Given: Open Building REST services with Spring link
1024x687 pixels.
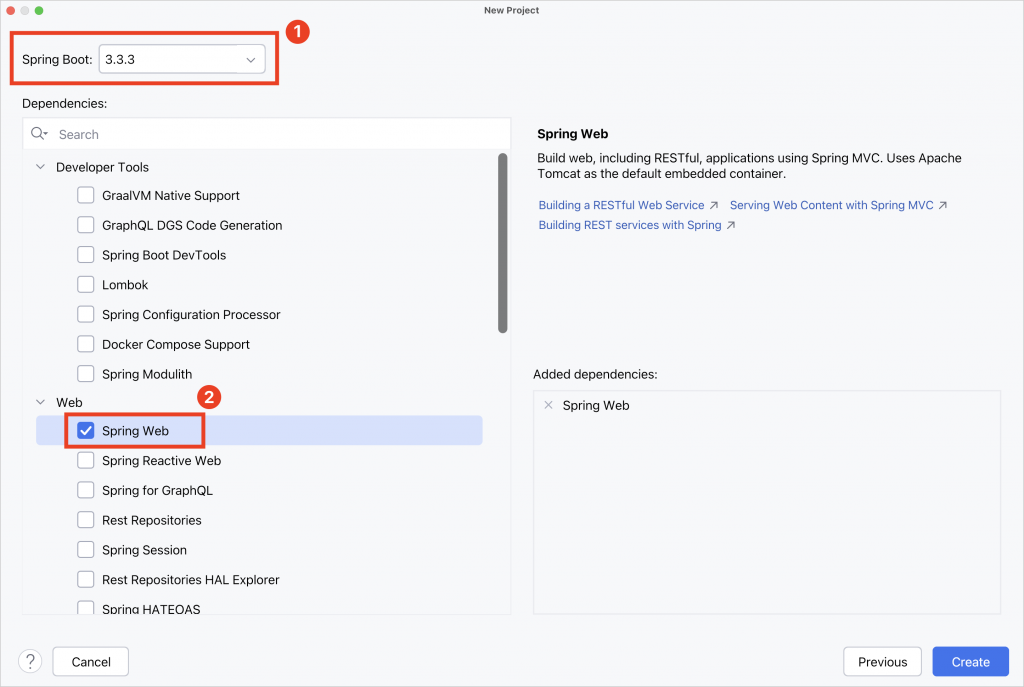Looking at the screenshot, I should click(x=630, y=225).
